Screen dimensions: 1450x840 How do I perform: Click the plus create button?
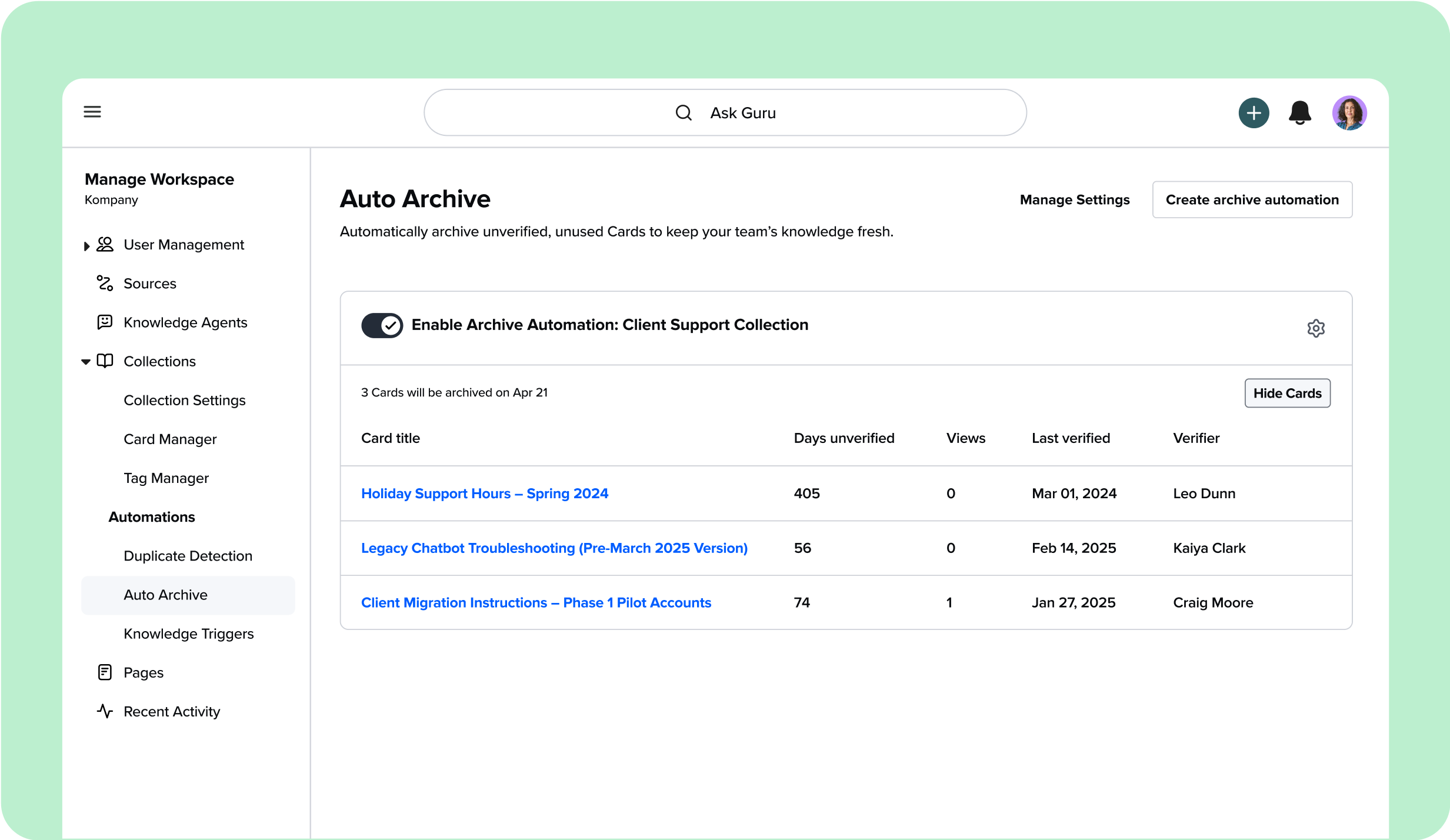tap(1254, 113)
